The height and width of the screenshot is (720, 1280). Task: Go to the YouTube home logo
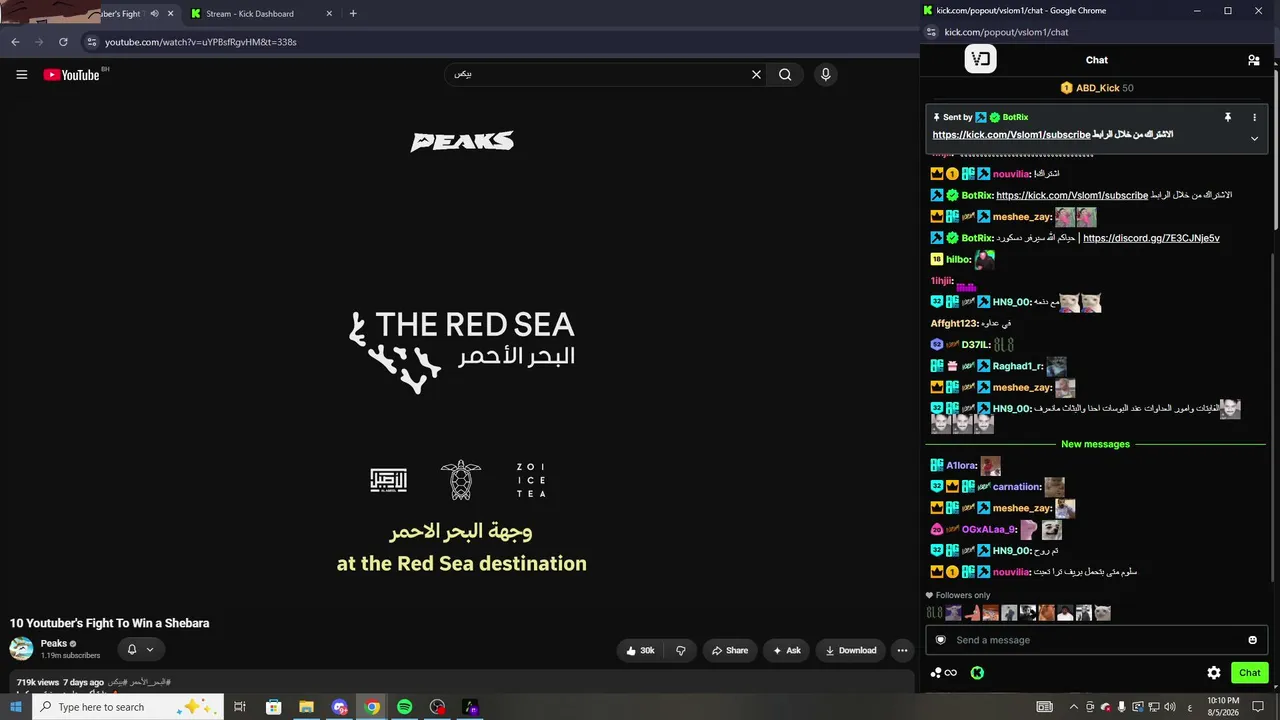tap(71, 74)
